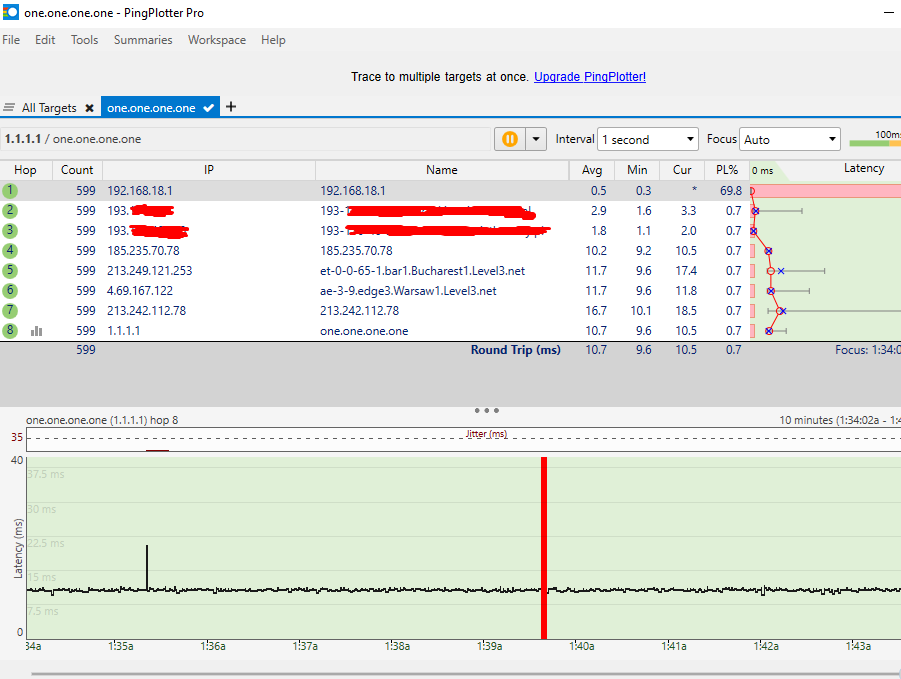Screen dimensions: 901x679
Task: Click the Latency column header
Action: [864, 168]
